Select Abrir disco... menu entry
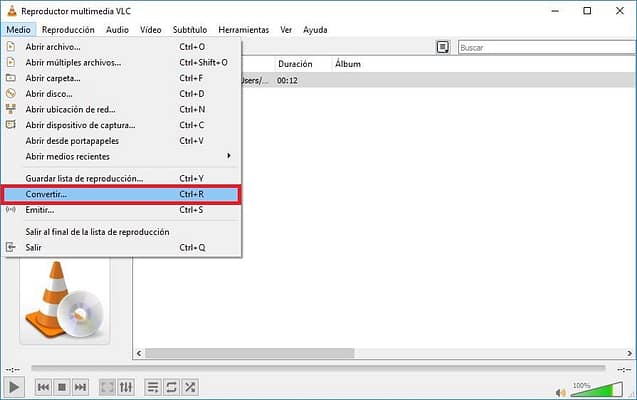Viewport: 637px width, 400px height. tap(121, 94)
